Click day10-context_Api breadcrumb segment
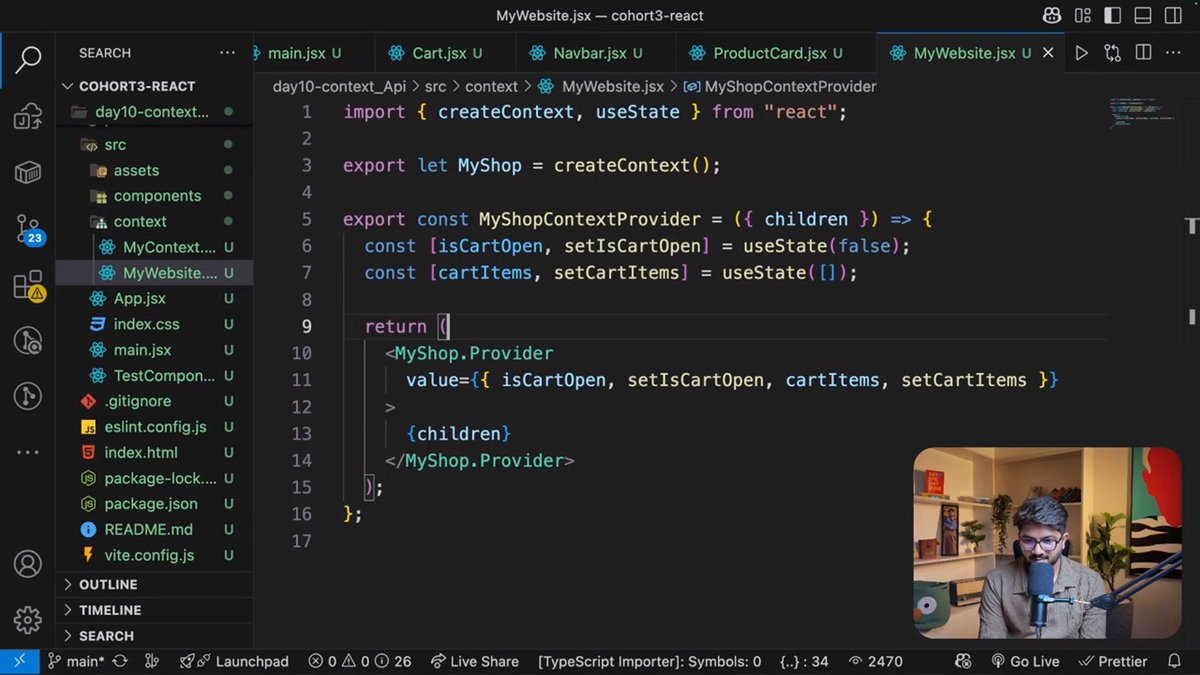Screen dimensions: 1200x675 tap(339, 87)
